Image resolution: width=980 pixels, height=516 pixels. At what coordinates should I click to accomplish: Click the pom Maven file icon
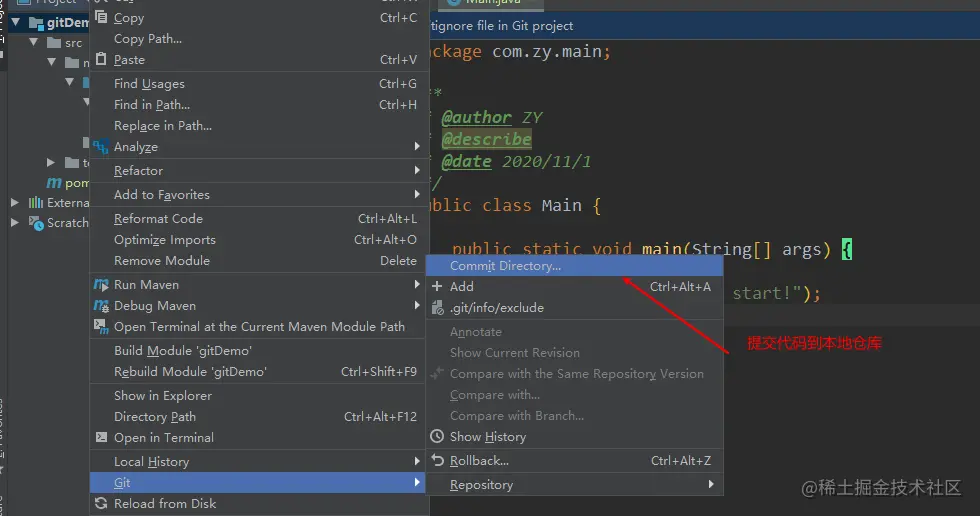(x=54, y=182)
